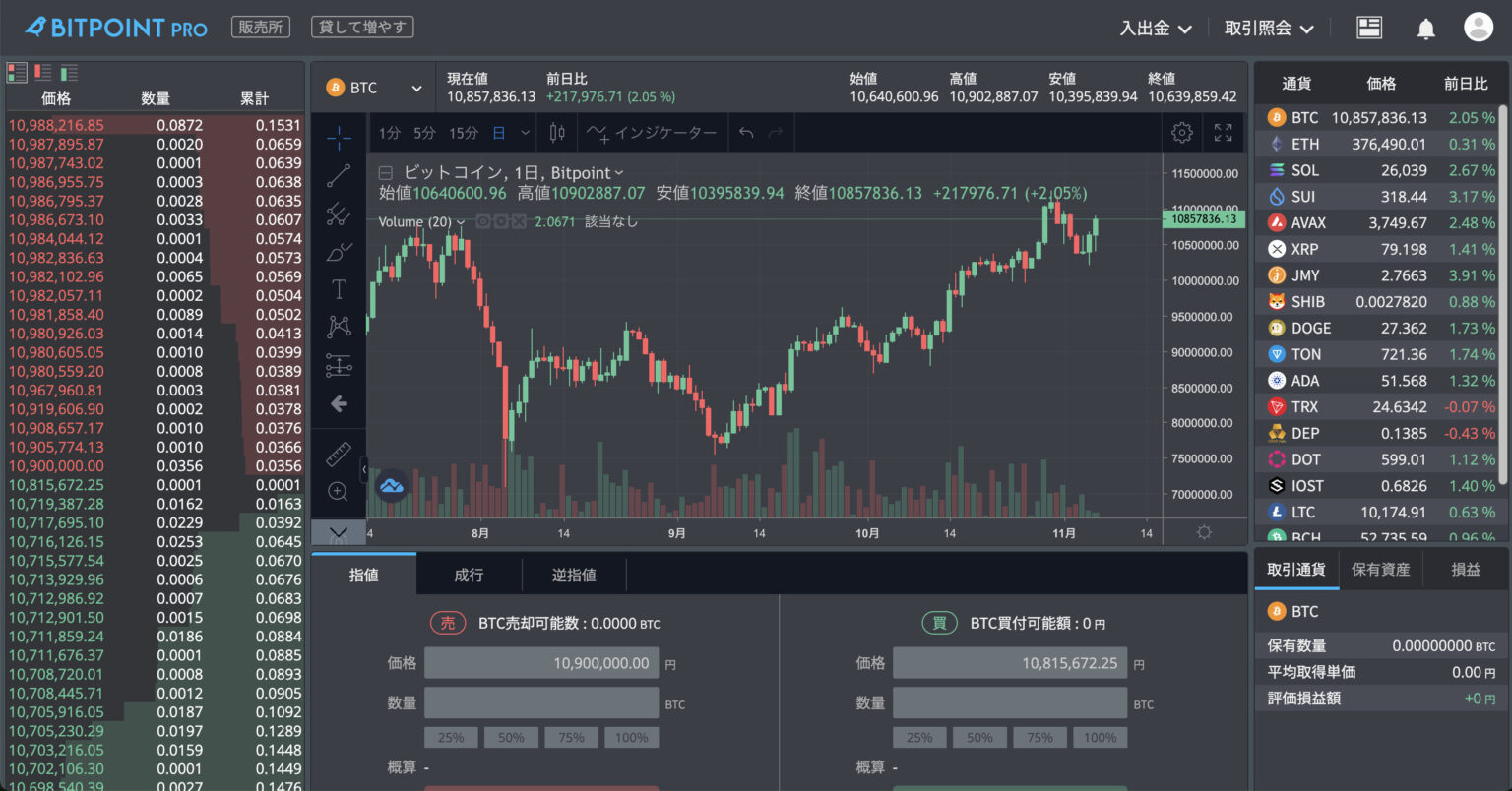The width and height of the screenshot is (1512, 791).
Task: Toggle fullscreen chart mode
Action: [1224, 132]
